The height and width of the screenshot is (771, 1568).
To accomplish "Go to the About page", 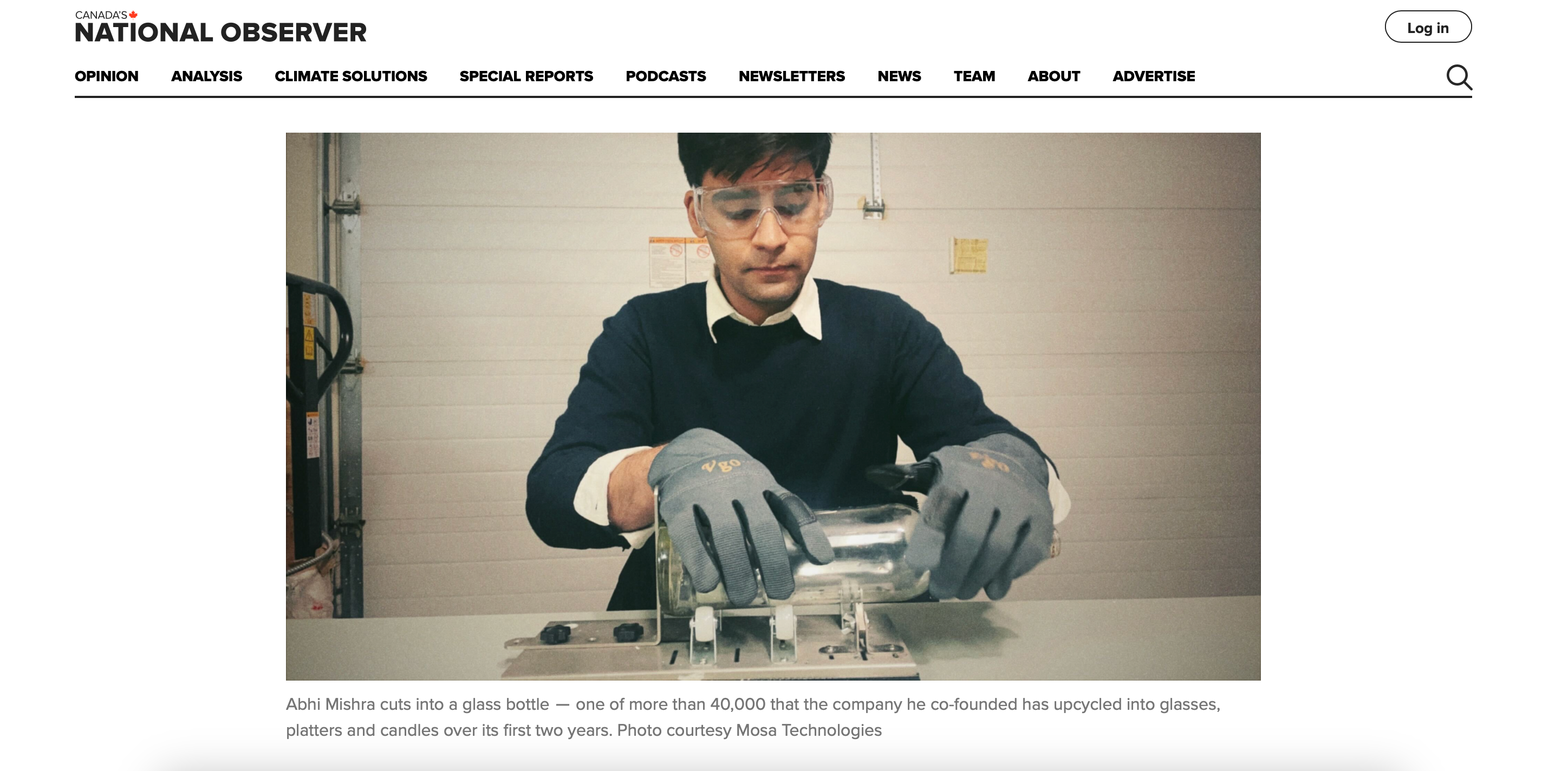I will click(1053, 76).
